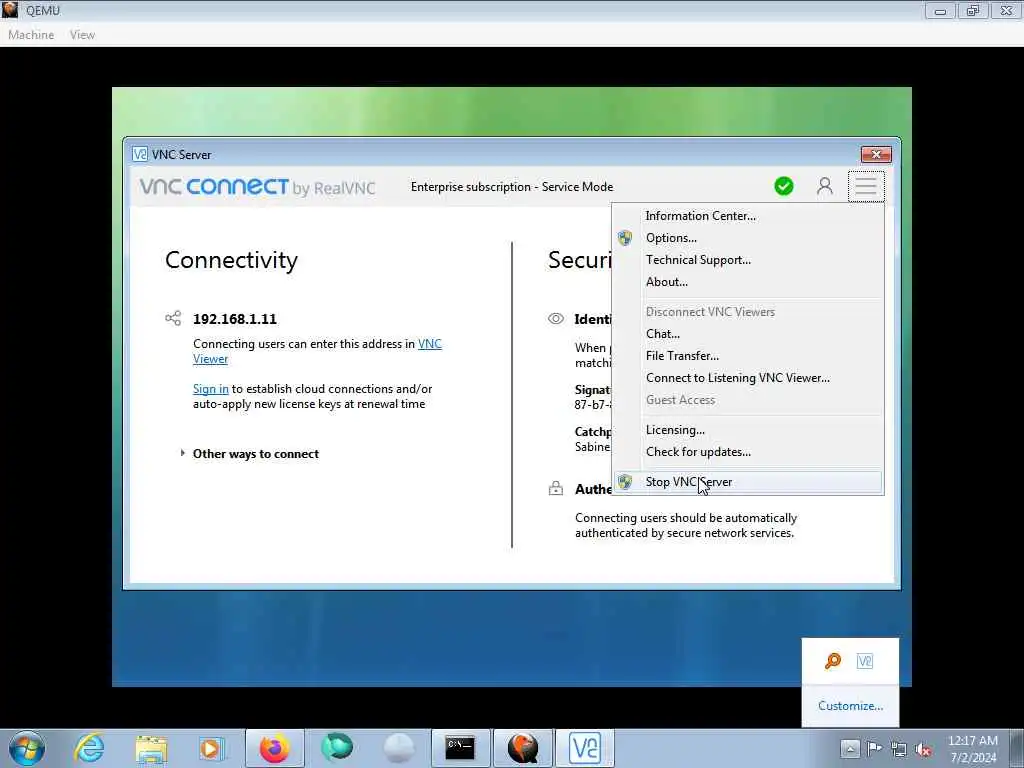Select Information Center... menu entry
Viewport: 1024px width, 768px height.
(x=748, y=216)
